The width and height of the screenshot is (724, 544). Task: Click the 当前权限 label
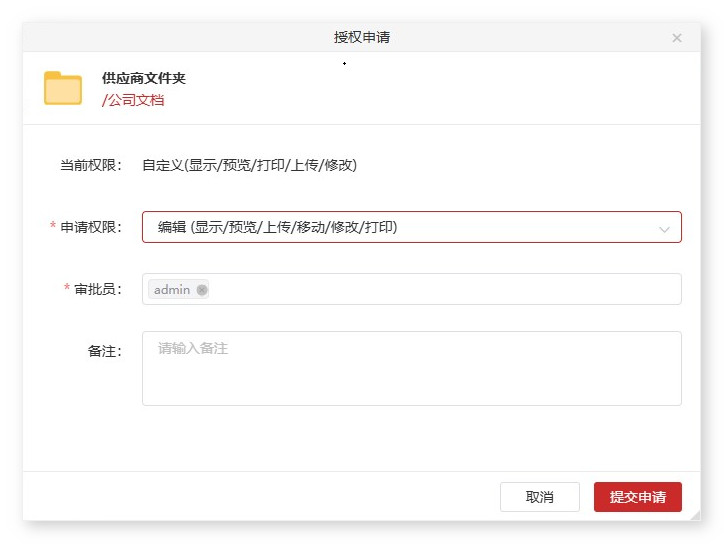coord(90,165)
